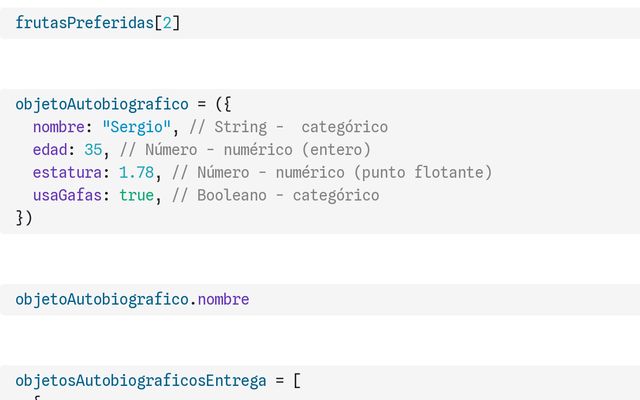Click the objetosAutobiograficosEntrega variable name
640x400 pixels.
tap(141, 381)
